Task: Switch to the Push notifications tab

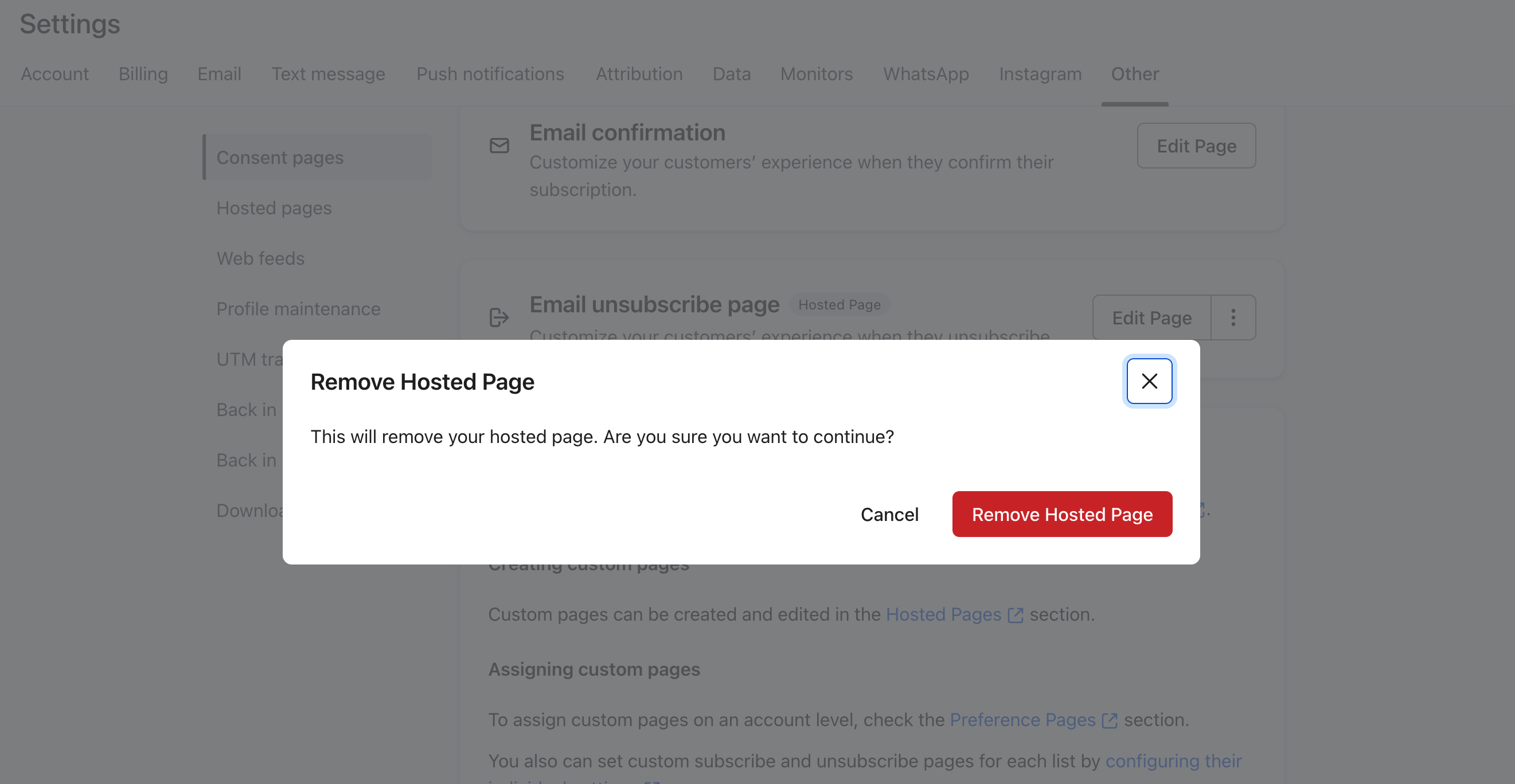Action: [x=490, y=74]
